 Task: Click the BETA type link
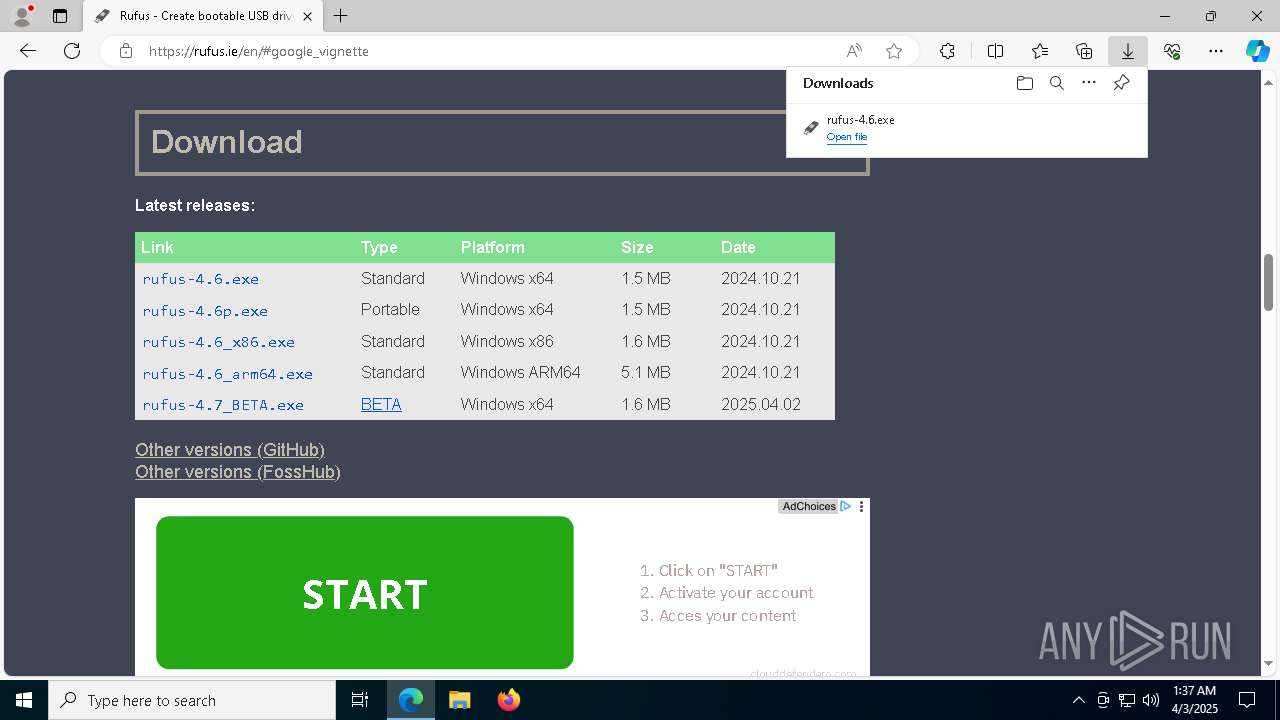[381, 405]
